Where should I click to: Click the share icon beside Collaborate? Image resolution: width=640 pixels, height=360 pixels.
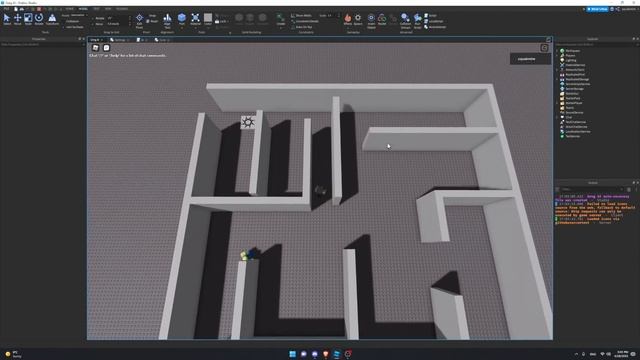click(x=618, y=9)
